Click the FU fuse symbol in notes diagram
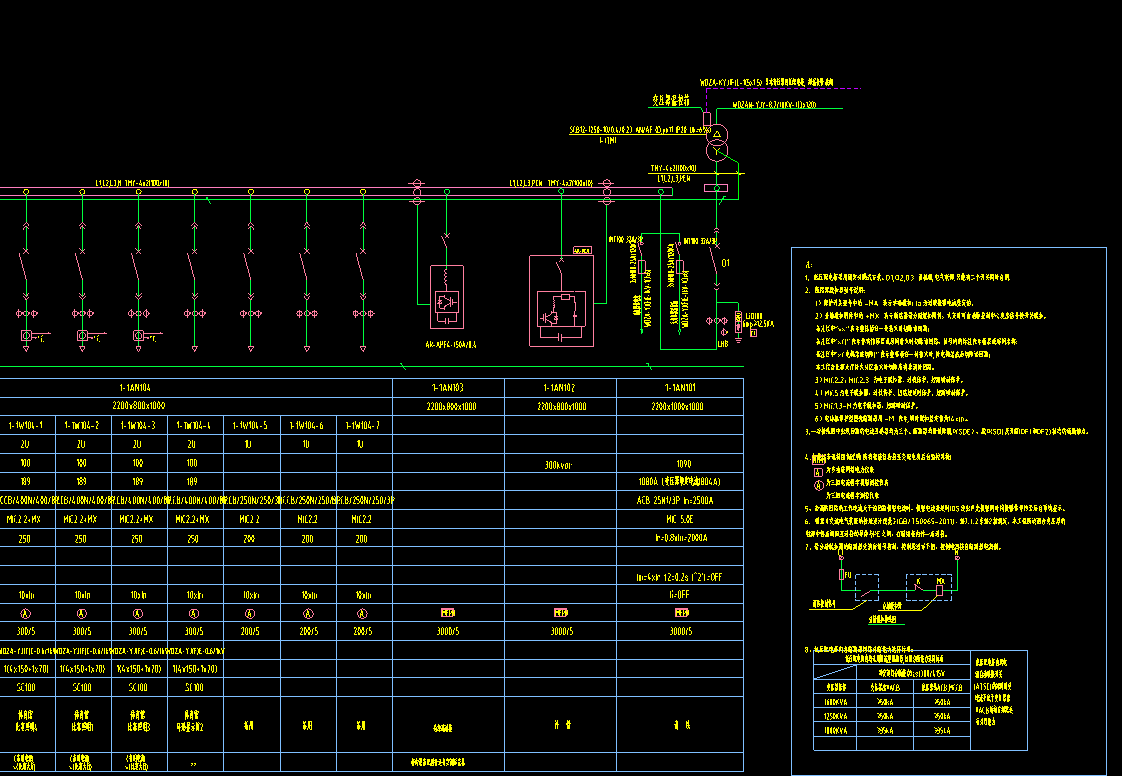Viewport: 1122px width, 776px height. click(x=840, y=575)
